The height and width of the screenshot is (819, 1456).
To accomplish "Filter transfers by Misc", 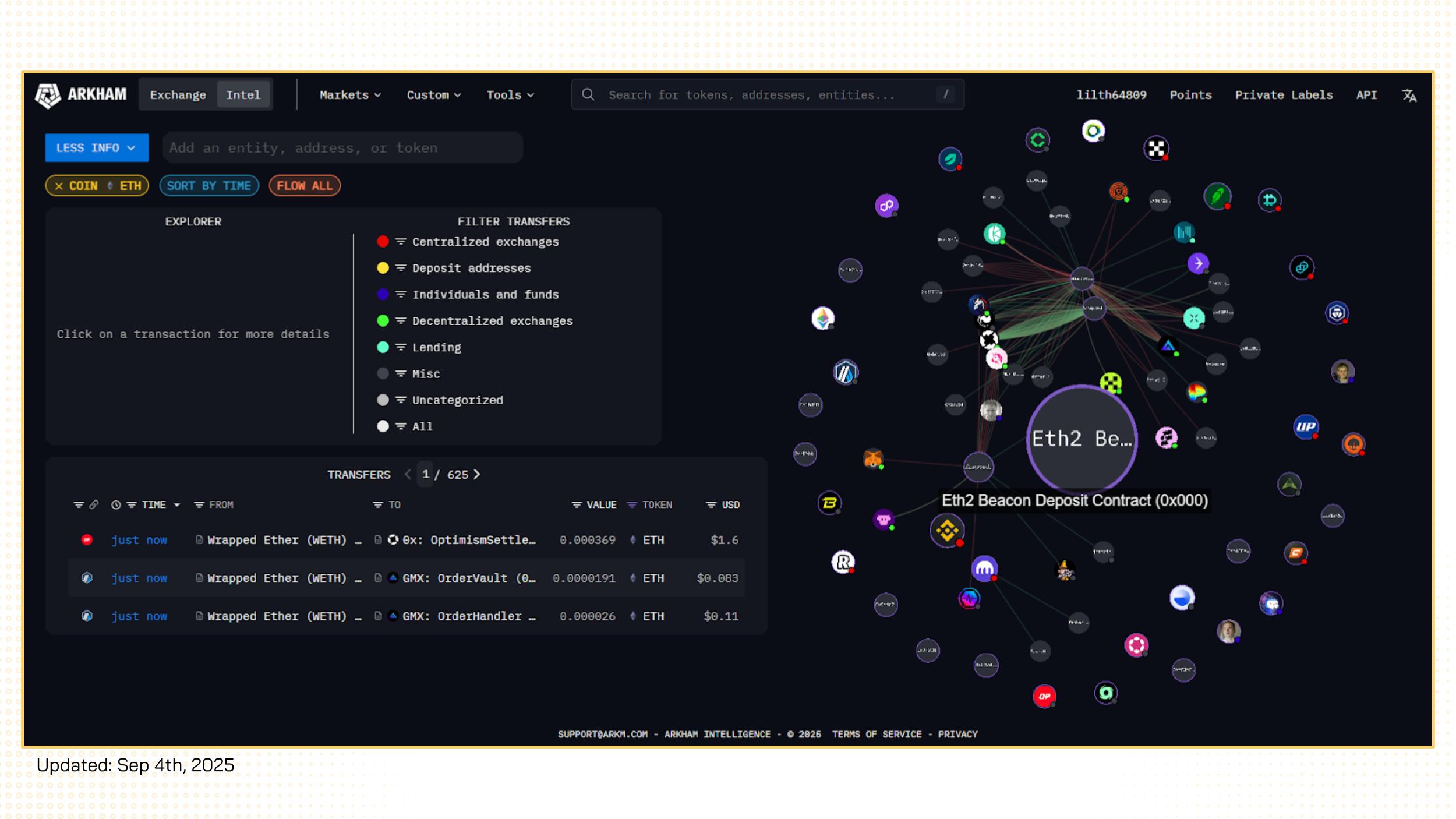I will coord(409,374).
